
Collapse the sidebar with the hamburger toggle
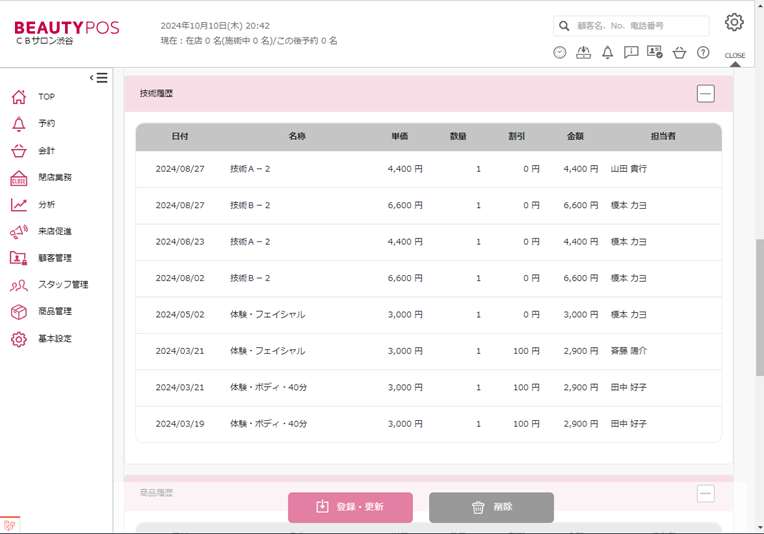click(x=99, y=78)
